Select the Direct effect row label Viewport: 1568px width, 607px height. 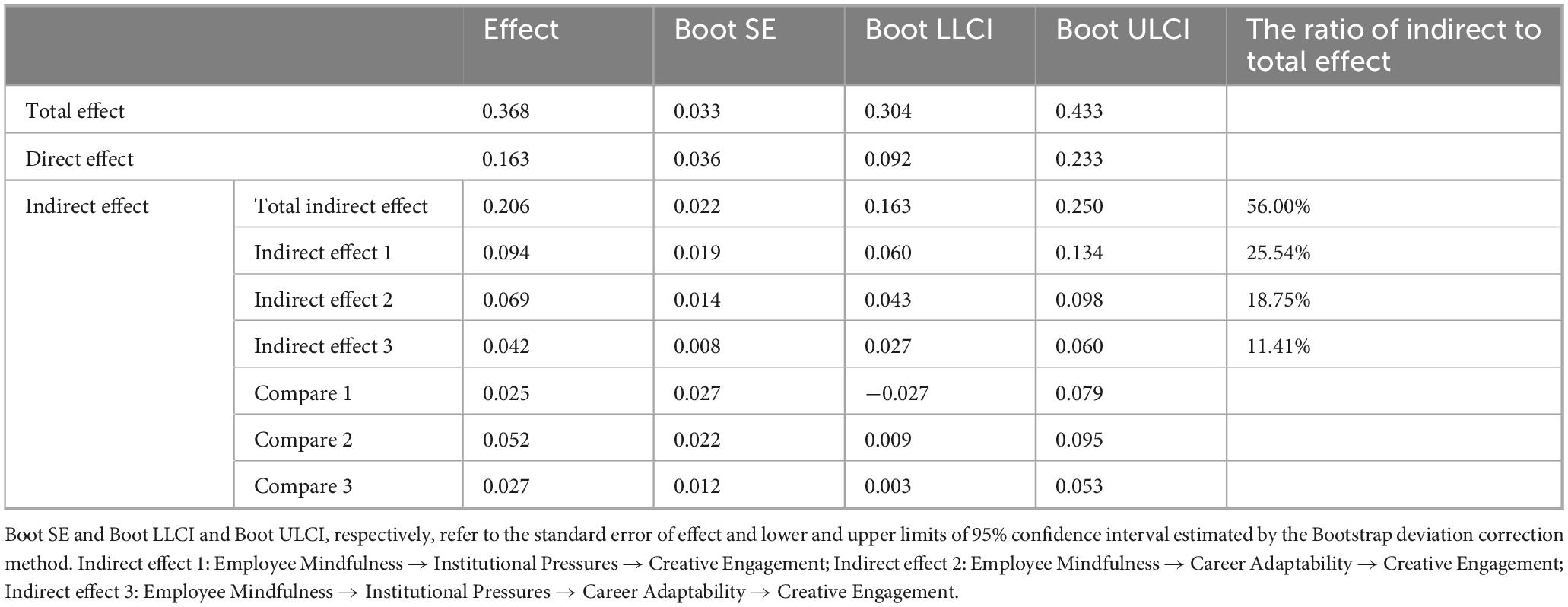coord(79,159)
